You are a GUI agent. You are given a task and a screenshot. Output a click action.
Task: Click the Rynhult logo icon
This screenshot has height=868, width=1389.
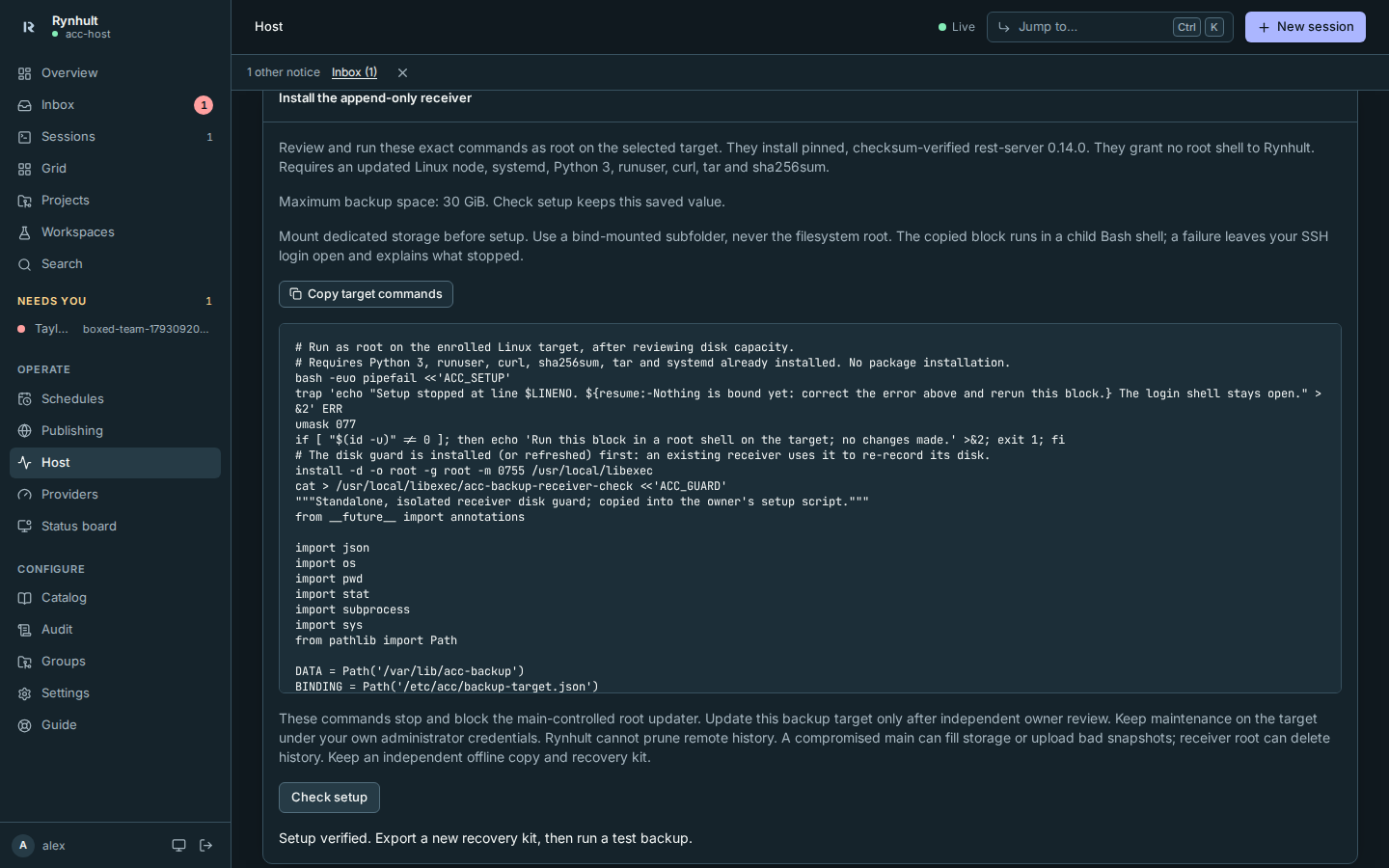click(28, 27)
